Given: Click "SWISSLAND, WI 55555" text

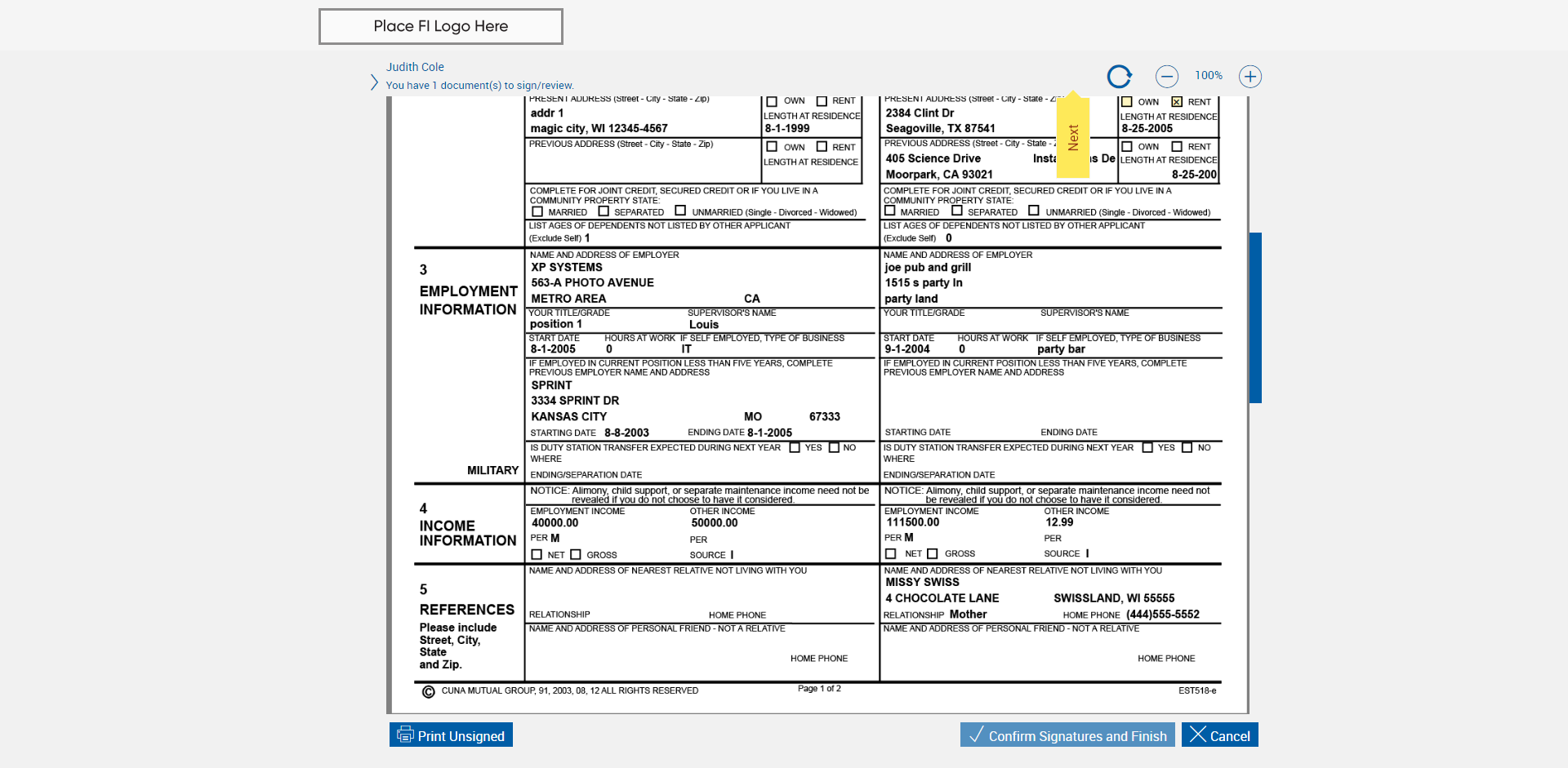Looking at the screenshot, I should tap(1114, 598).
